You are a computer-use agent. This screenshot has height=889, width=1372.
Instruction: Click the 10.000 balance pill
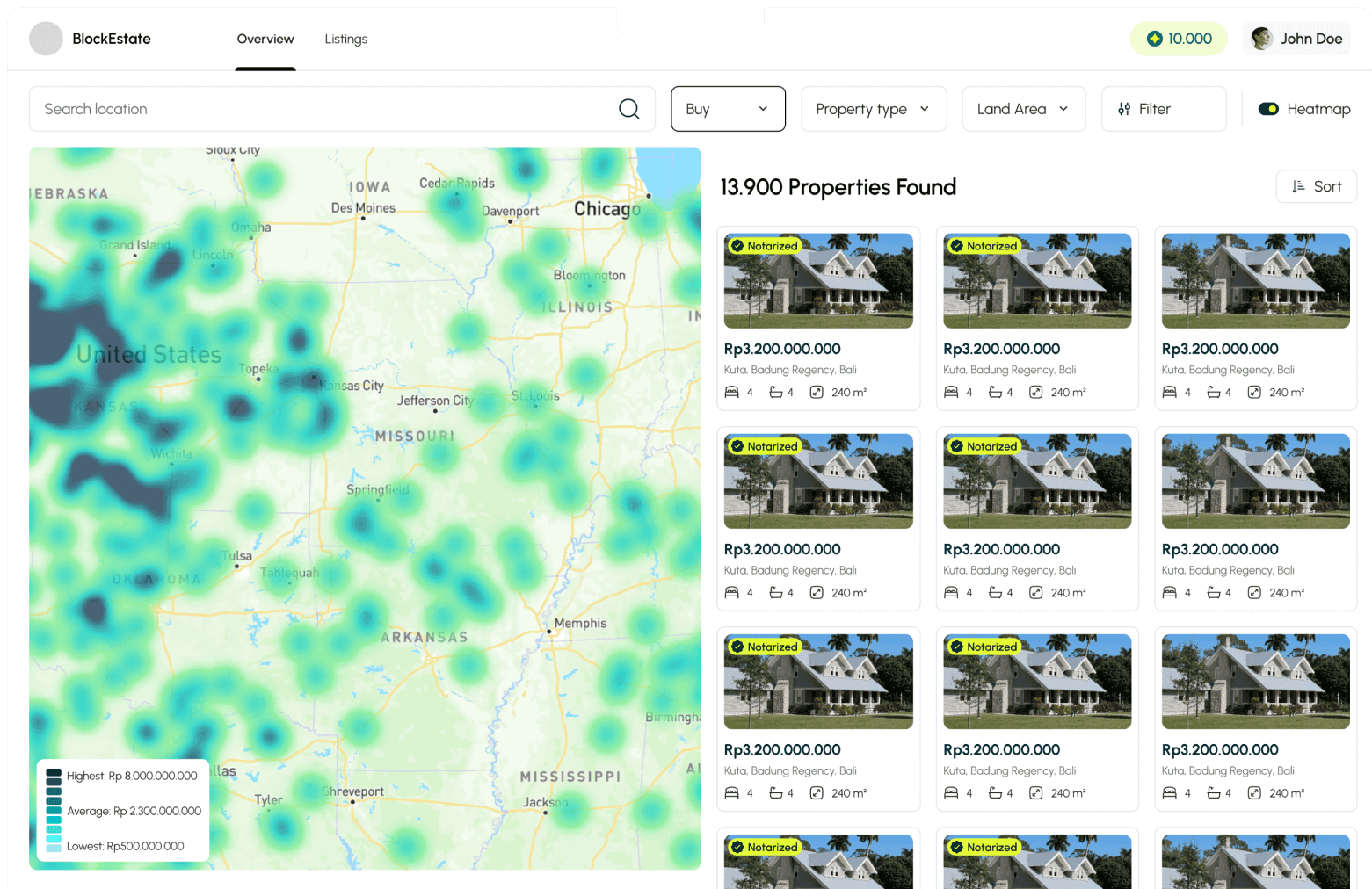click(x=1179, y=39)
